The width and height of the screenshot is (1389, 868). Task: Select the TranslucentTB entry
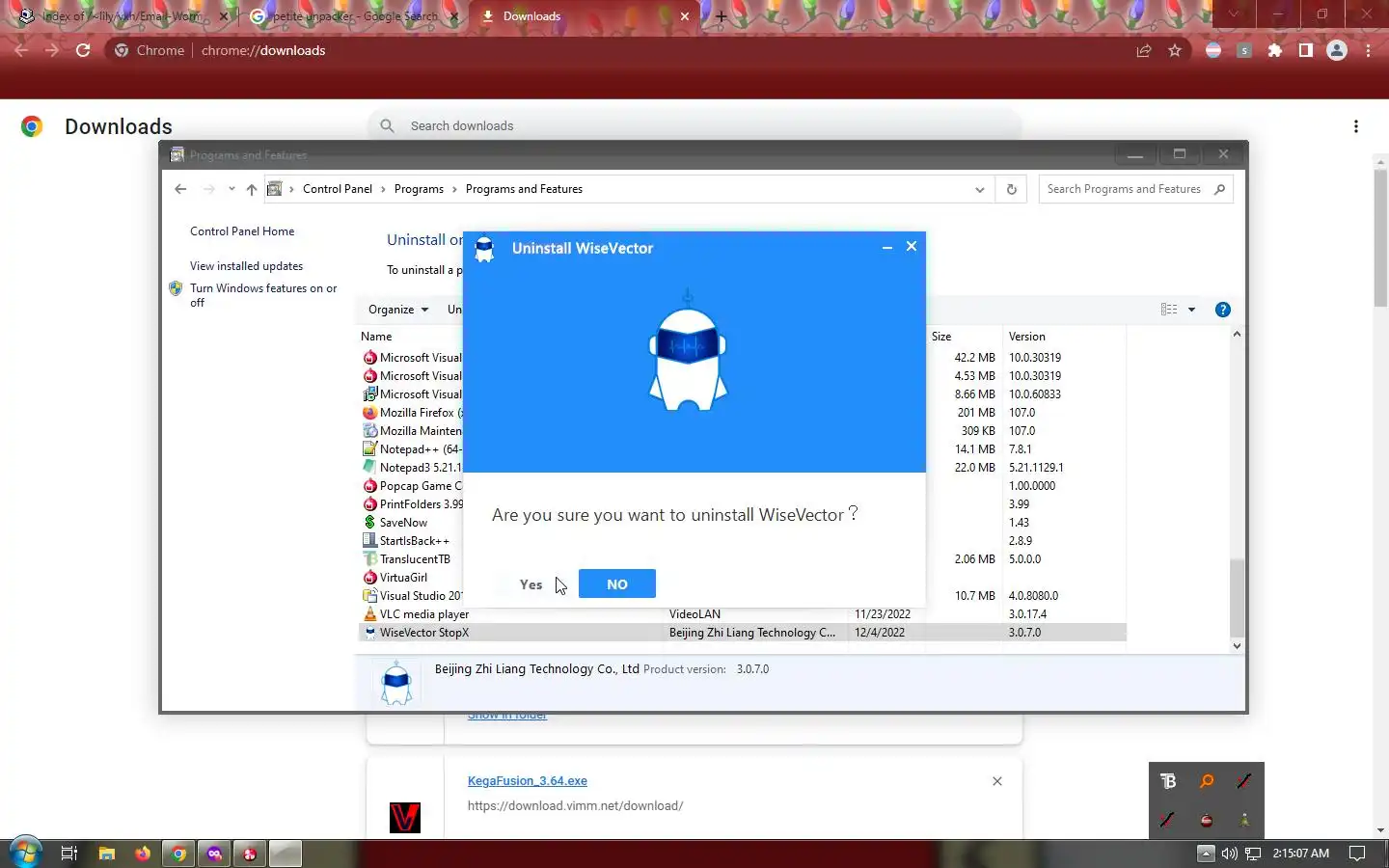coord(414,559)
